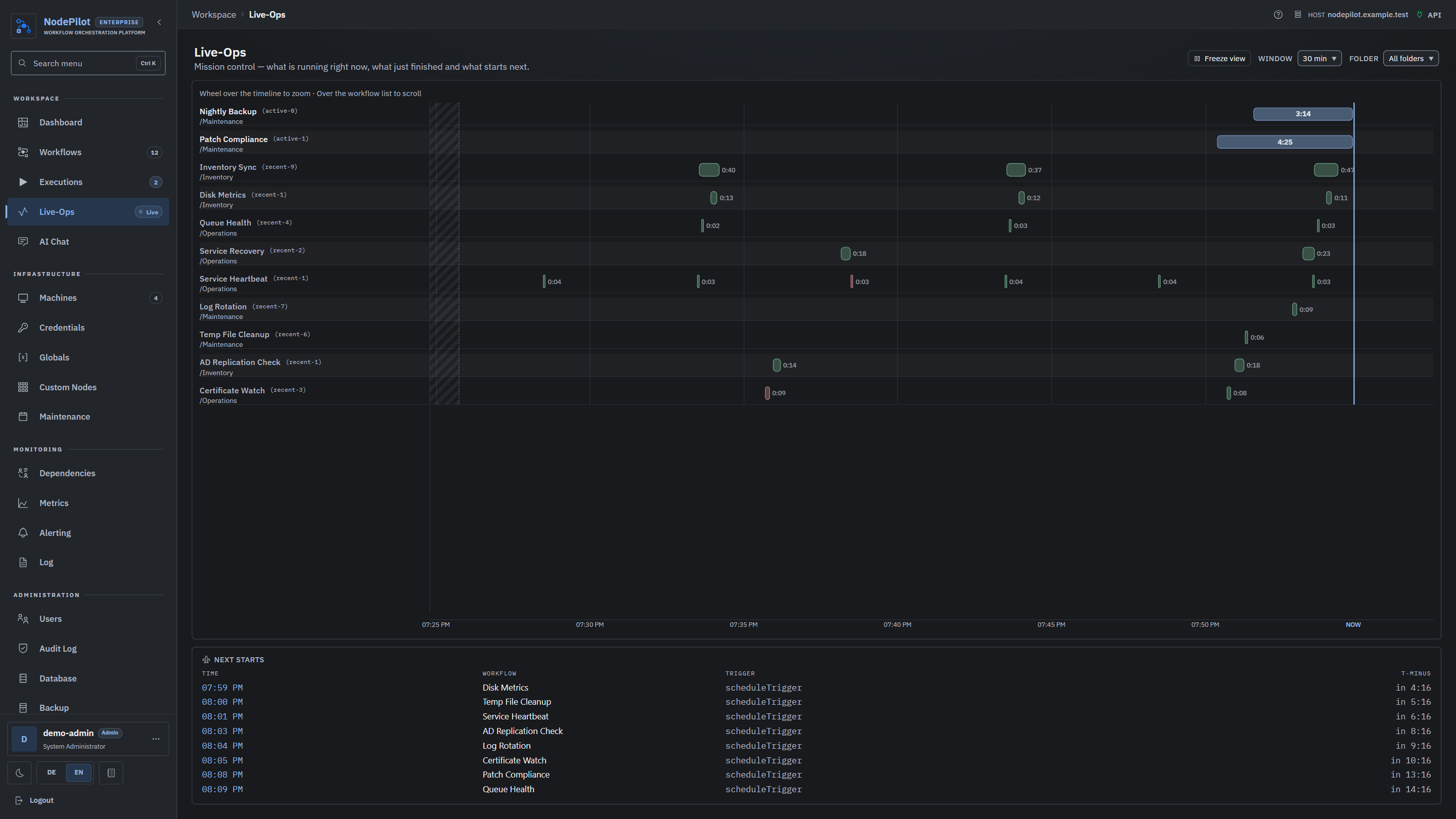Click Nightly Backup 3:14 running bar
The image size is (1456, 819).
pyautogui.click(x=1303, y=114)
